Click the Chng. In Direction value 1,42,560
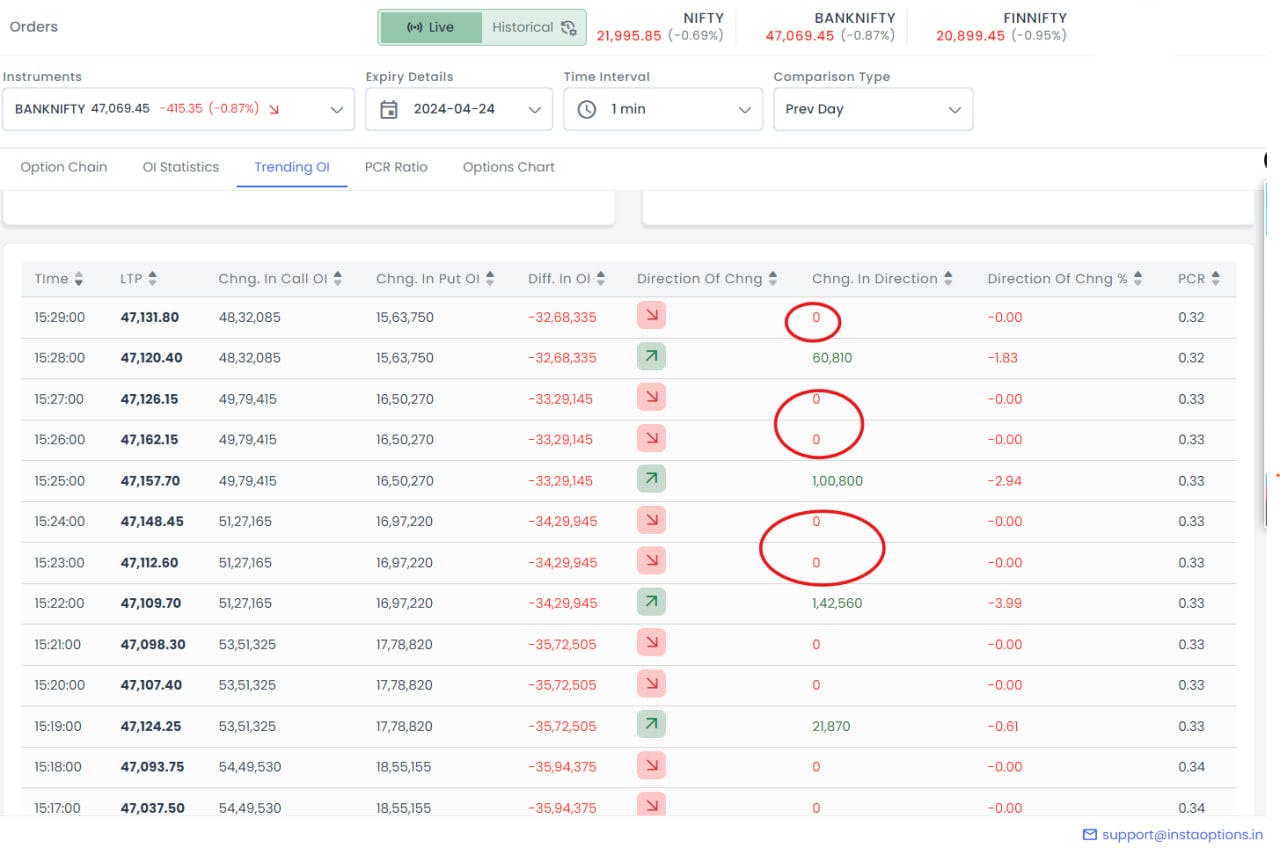The height and width of the screenshot is (848, 1280). tap(837, 604)
